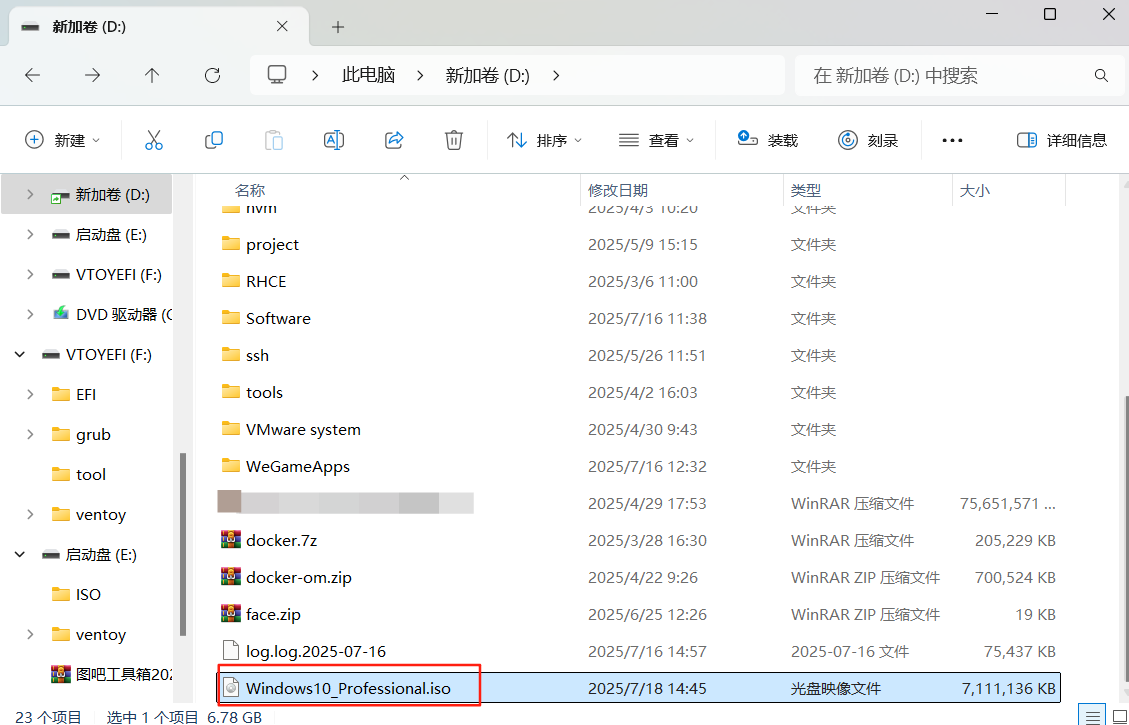Open the three-dot more options menu

point(952,140)
